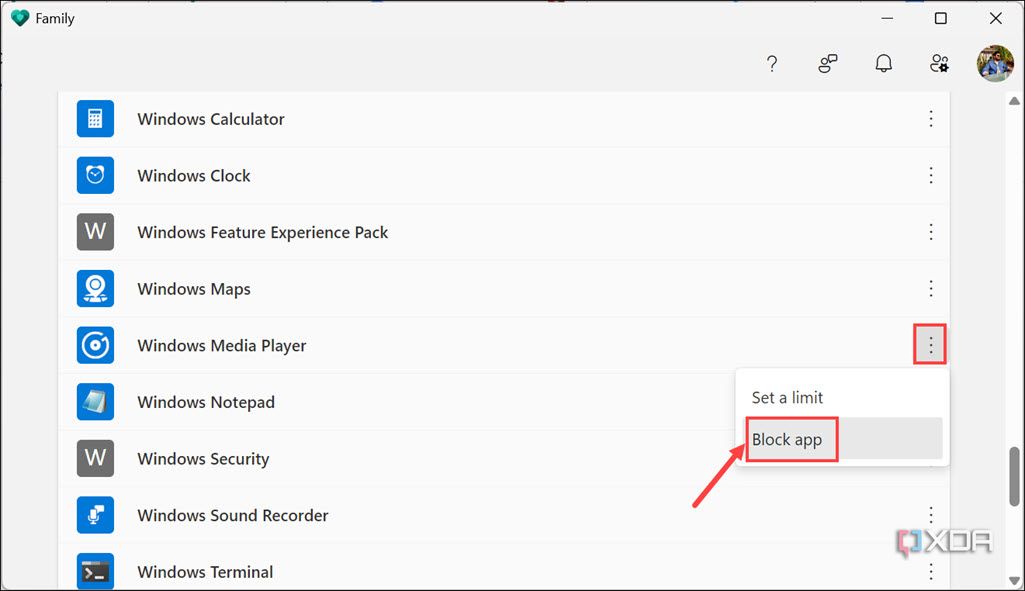Open the Windows Feature Experience Pack entry
This screenshot has width=1025, height=591.
(262, 231)
